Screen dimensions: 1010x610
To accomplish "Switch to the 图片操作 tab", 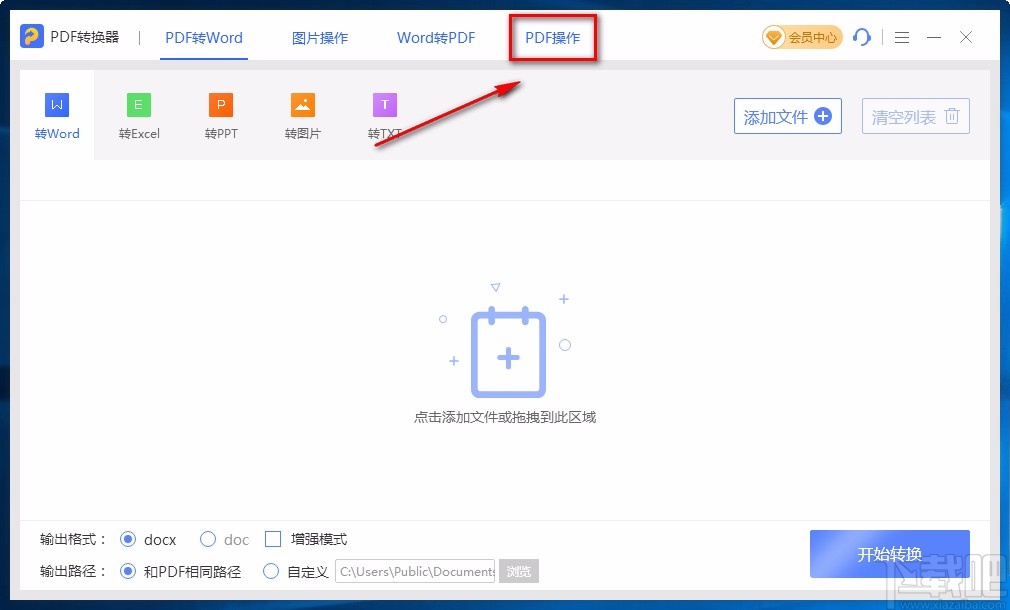I will point(320,37).
